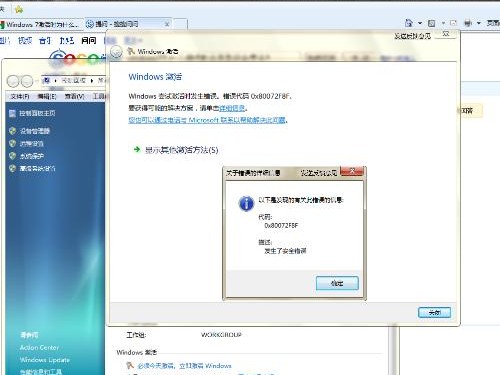
Task: Click the Feeds icon in the browser command bar
Action: [x=431, y=23]
